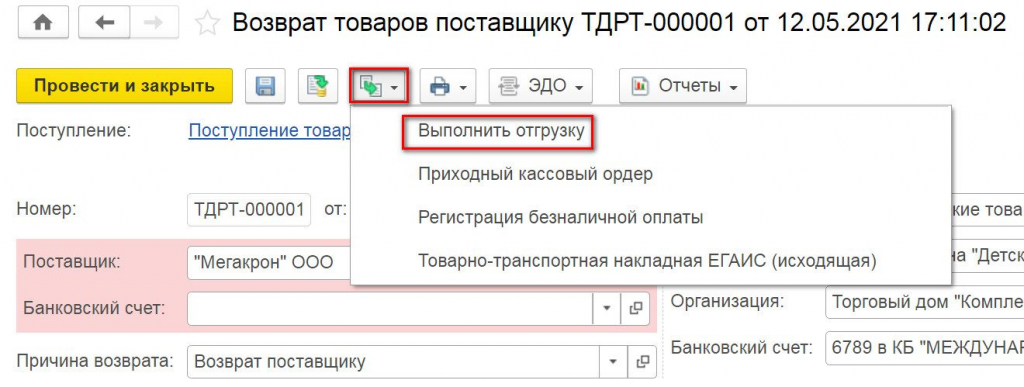Expand the ЭДО menu

click(x=540, y=85)
